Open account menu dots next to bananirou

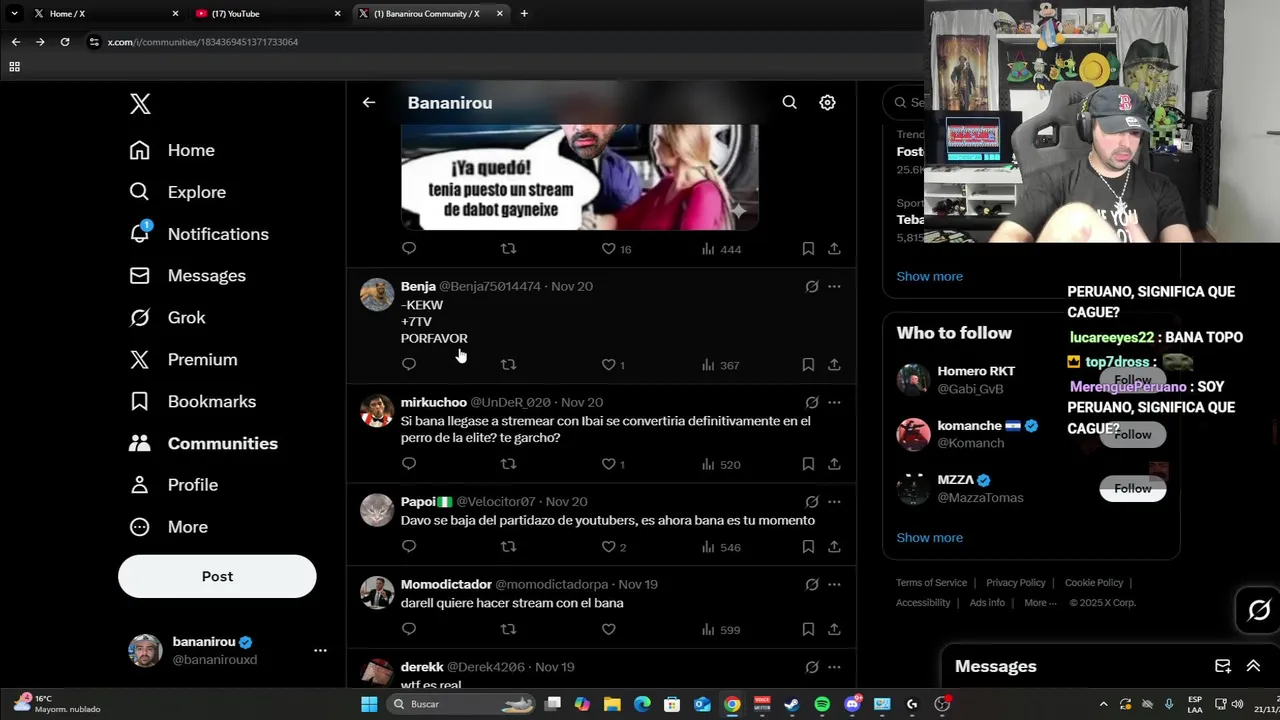(x=320, y=650)
